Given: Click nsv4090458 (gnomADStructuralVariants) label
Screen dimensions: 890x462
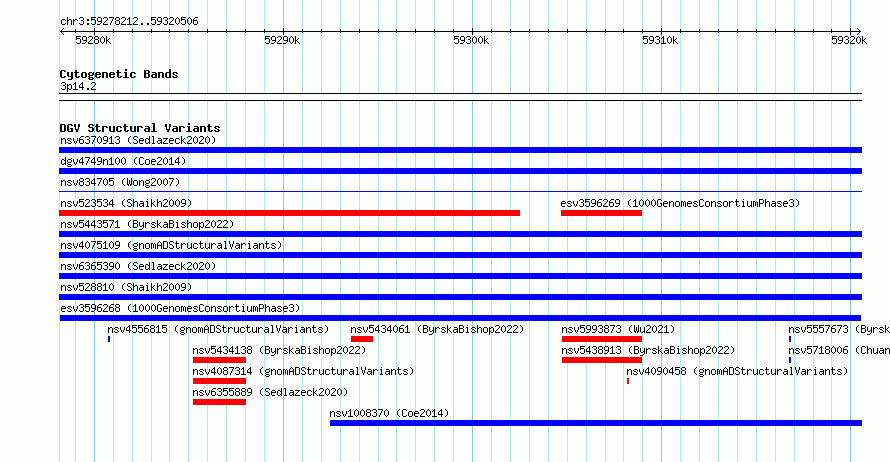Looking at the screenshot, I should pyautogui.click(x=737, y=371).
